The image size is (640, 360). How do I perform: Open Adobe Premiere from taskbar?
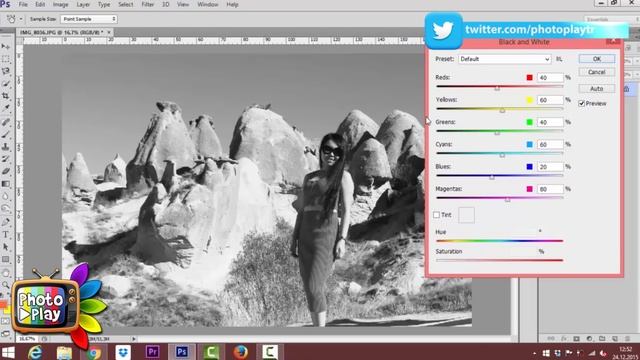pyautogui.click(x=152, y=352)
